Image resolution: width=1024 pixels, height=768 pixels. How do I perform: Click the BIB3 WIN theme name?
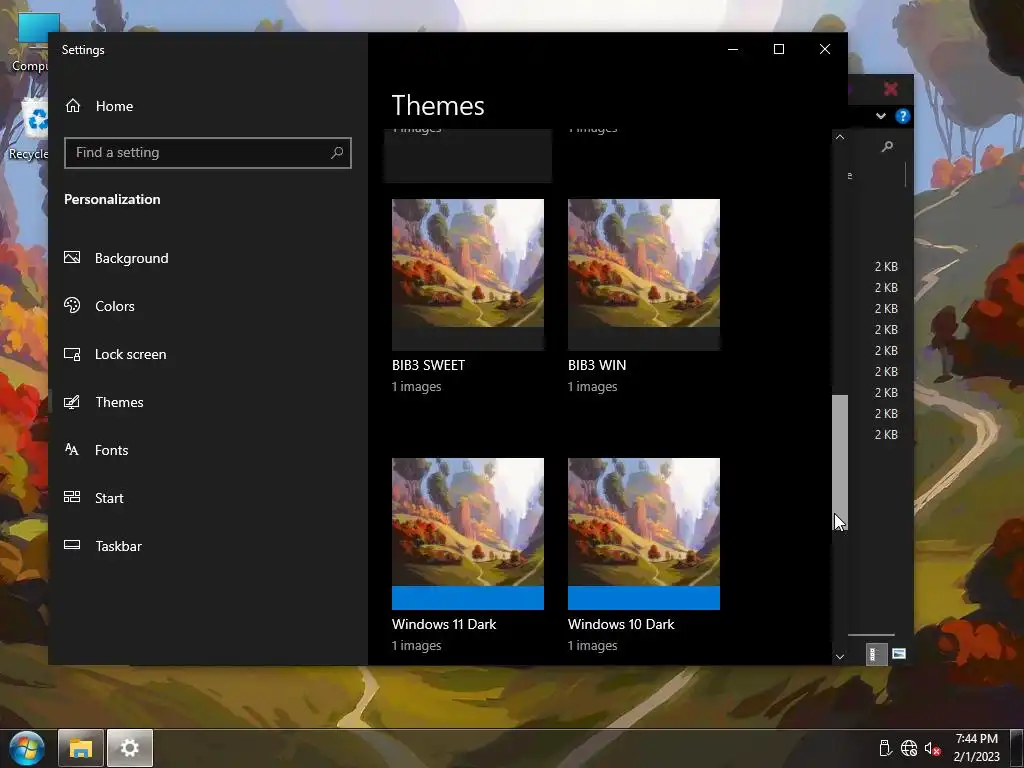pos(597,365)
